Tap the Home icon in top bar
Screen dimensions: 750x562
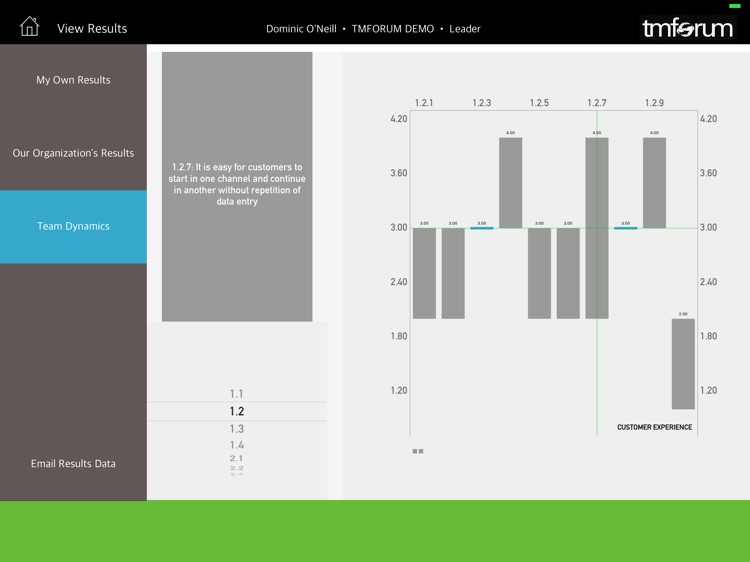click(29, 26)
